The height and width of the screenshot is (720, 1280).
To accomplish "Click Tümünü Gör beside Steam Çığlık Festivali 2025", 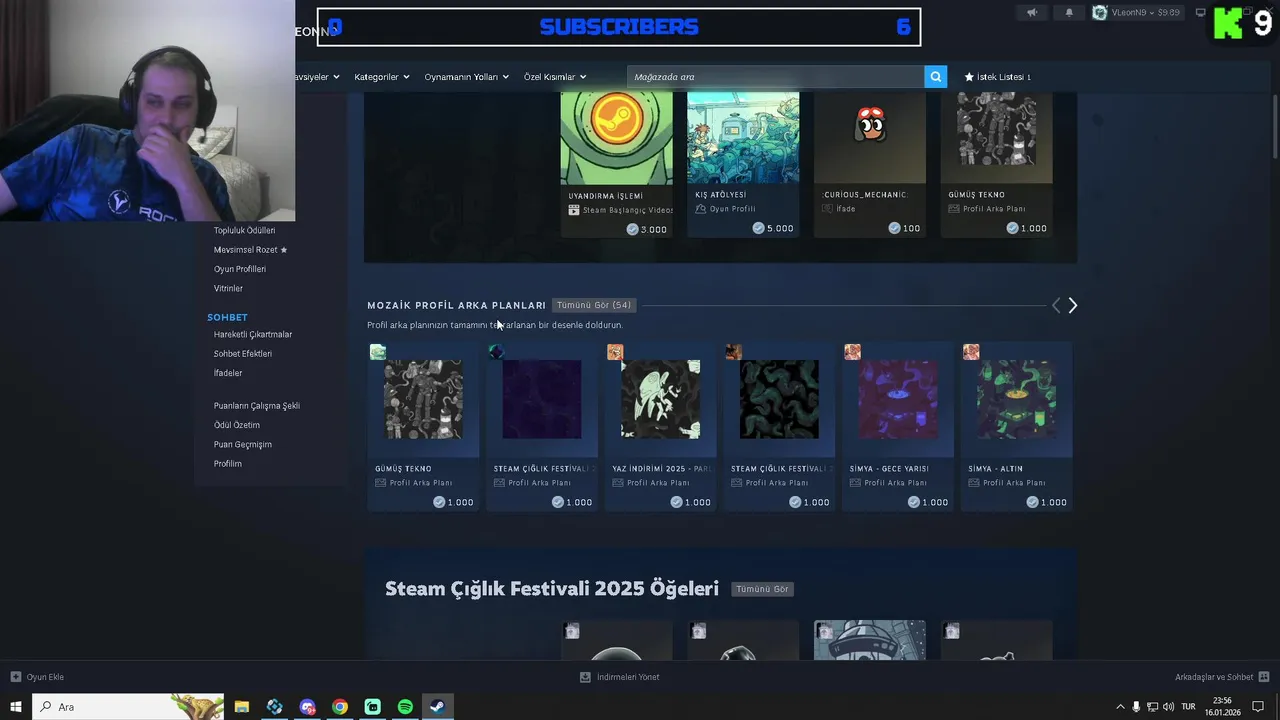I will (763, 589).
